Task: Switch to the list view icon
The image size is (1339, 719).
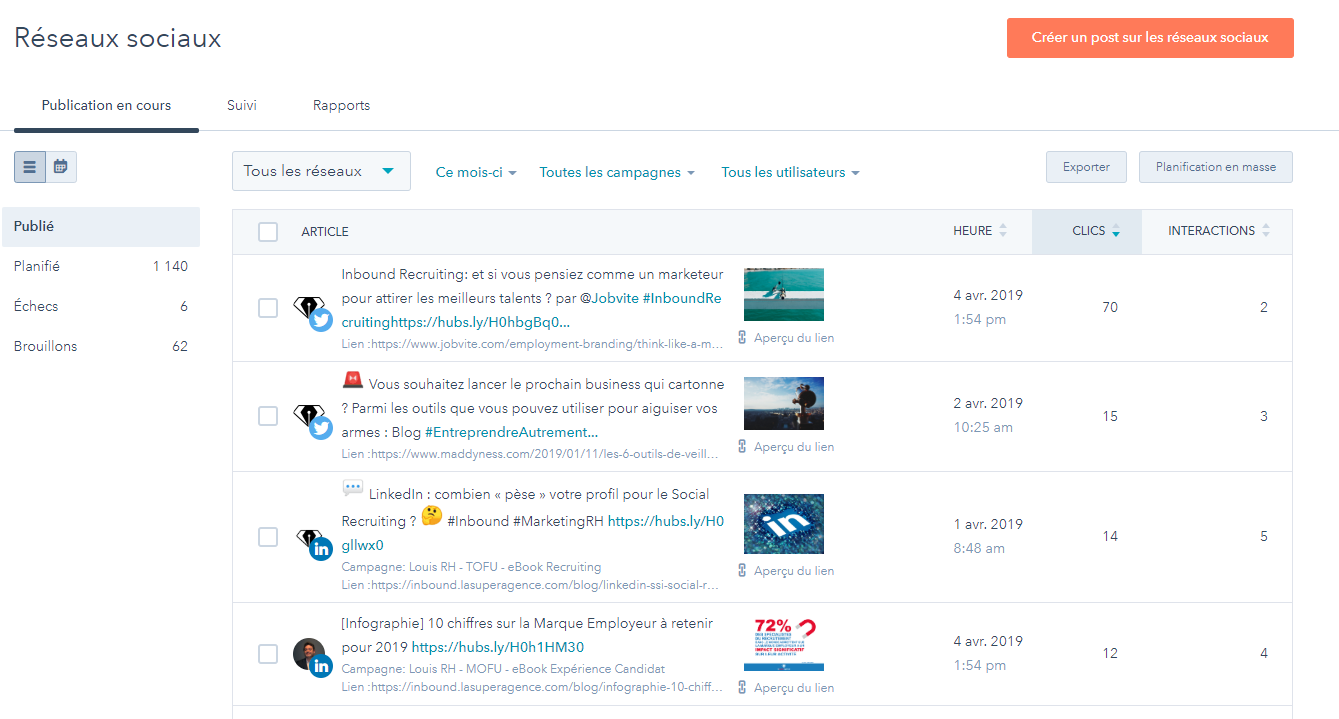Action: point(30,167)
